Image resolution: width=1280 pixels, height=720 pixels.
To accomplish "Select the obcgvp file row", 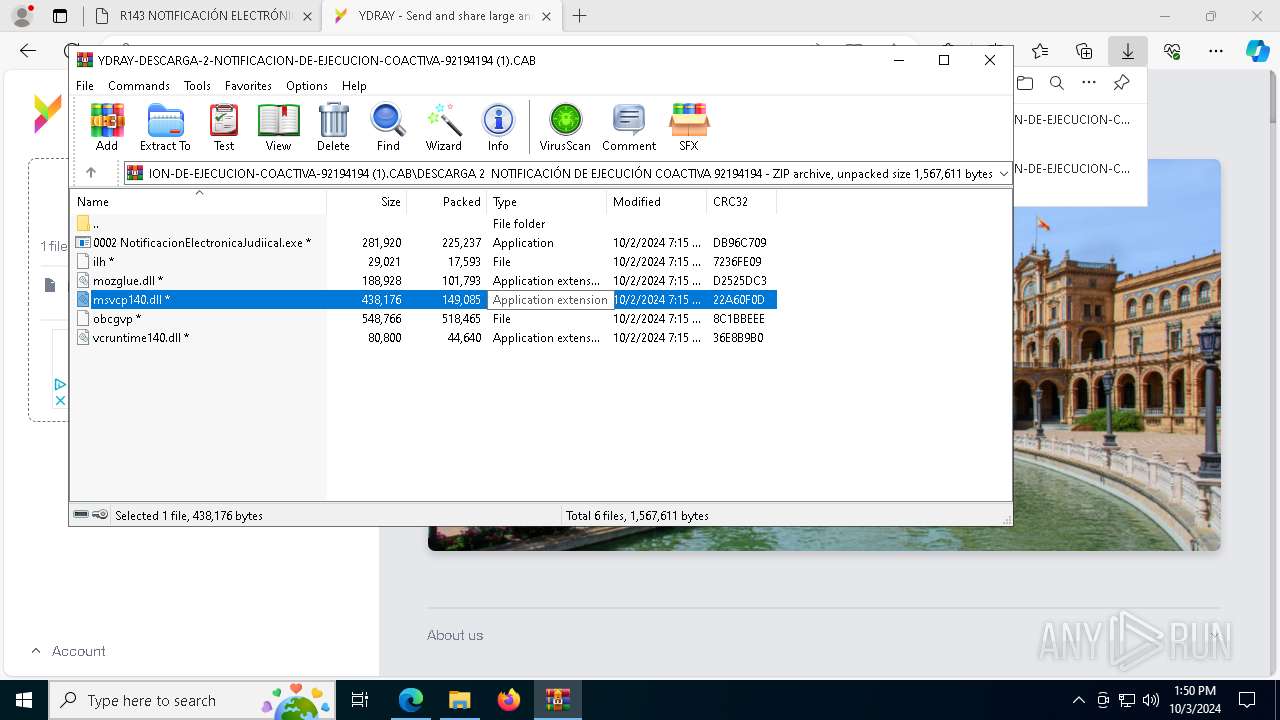I will (424, 319).
